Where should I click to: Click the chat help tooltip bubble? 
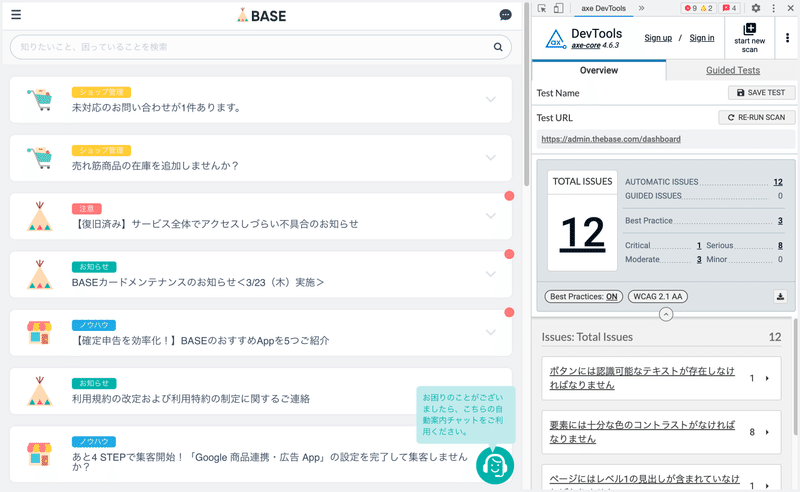[x=466, y=414]
